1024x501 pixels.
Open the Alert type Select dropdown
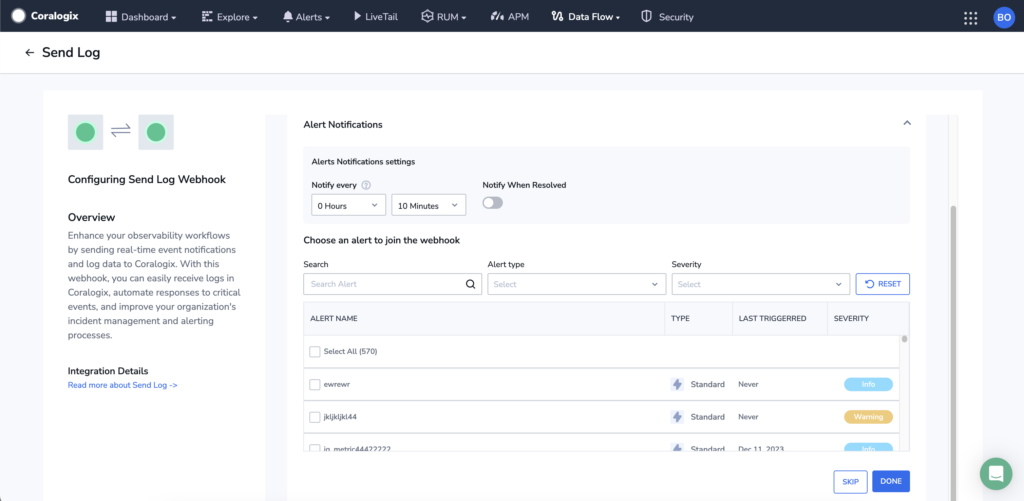coord(576,284)
